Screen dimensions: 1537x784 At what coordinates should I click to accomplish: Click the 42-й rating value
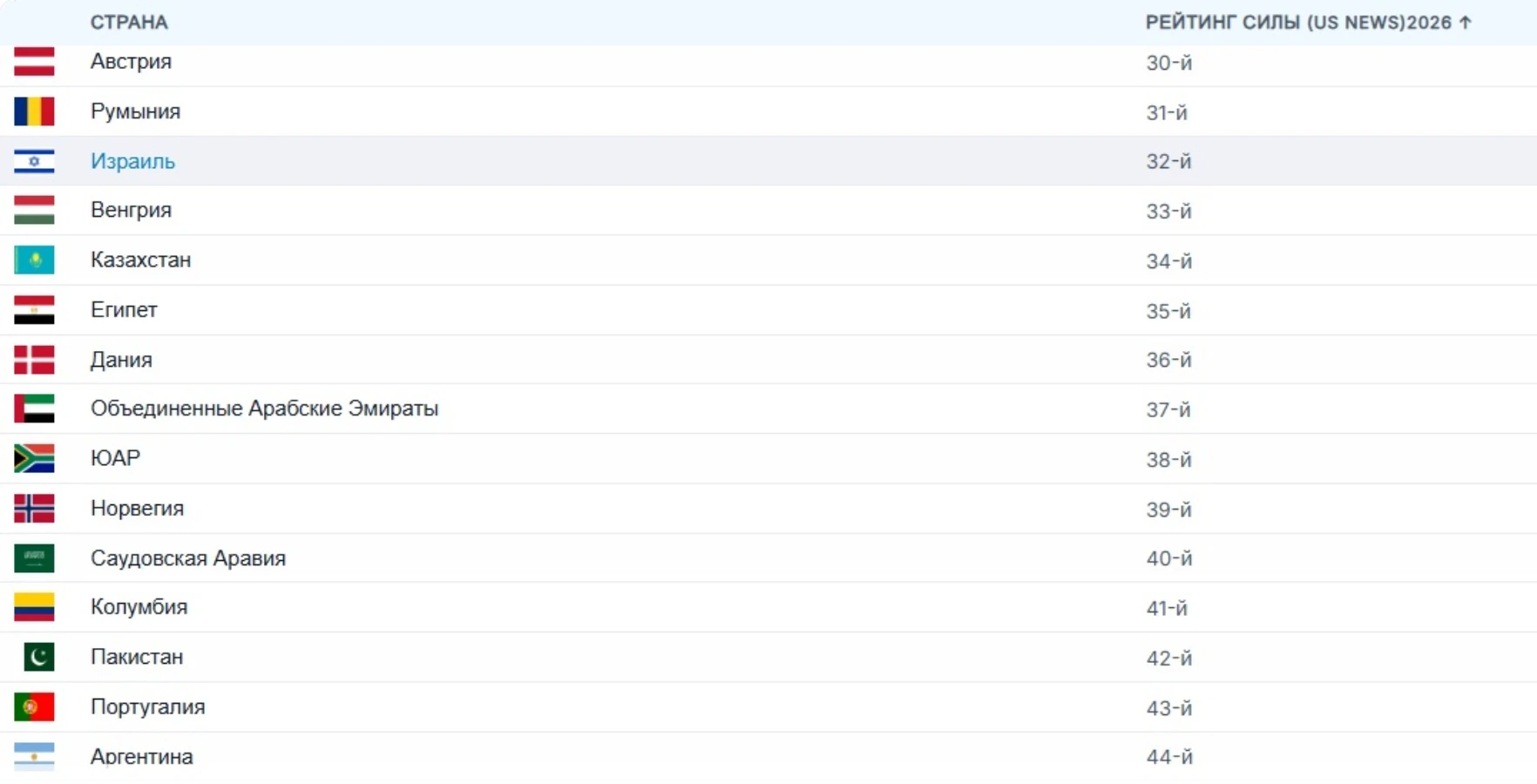(x=1168, y=658)
